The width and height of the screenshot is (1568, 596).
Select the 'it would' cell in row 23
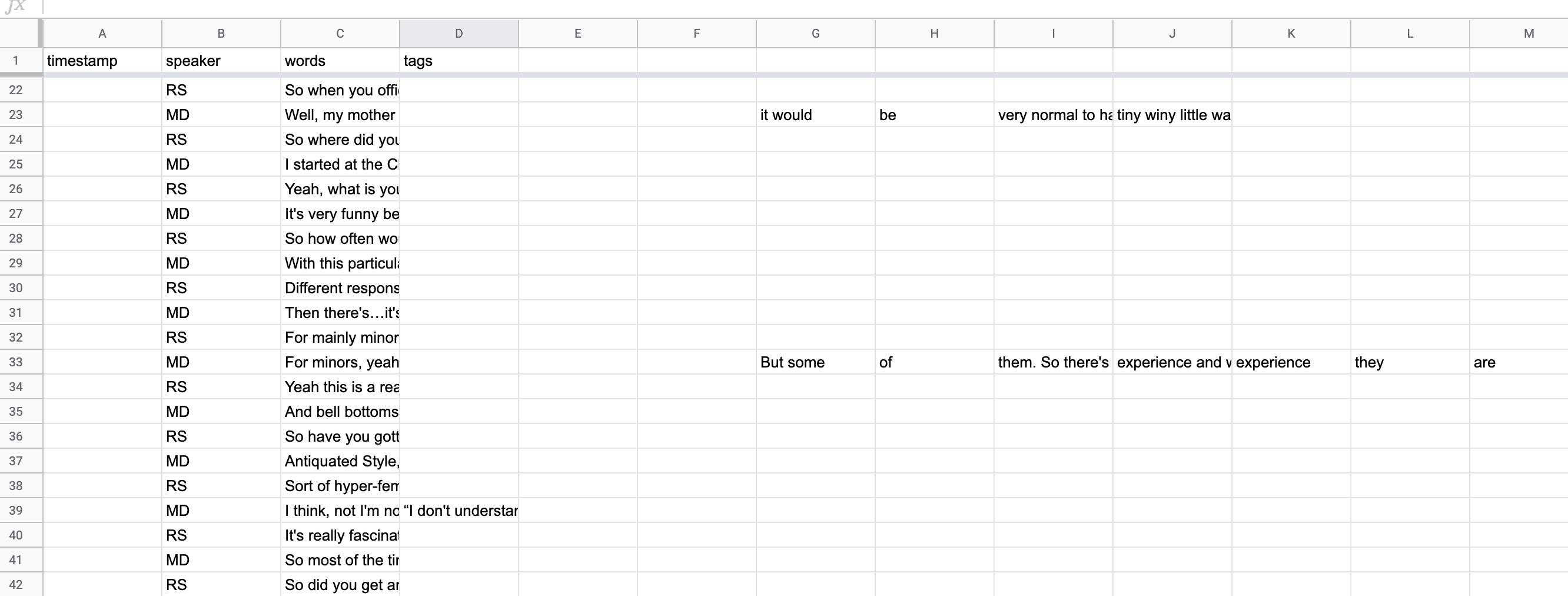tap(815, 114)
